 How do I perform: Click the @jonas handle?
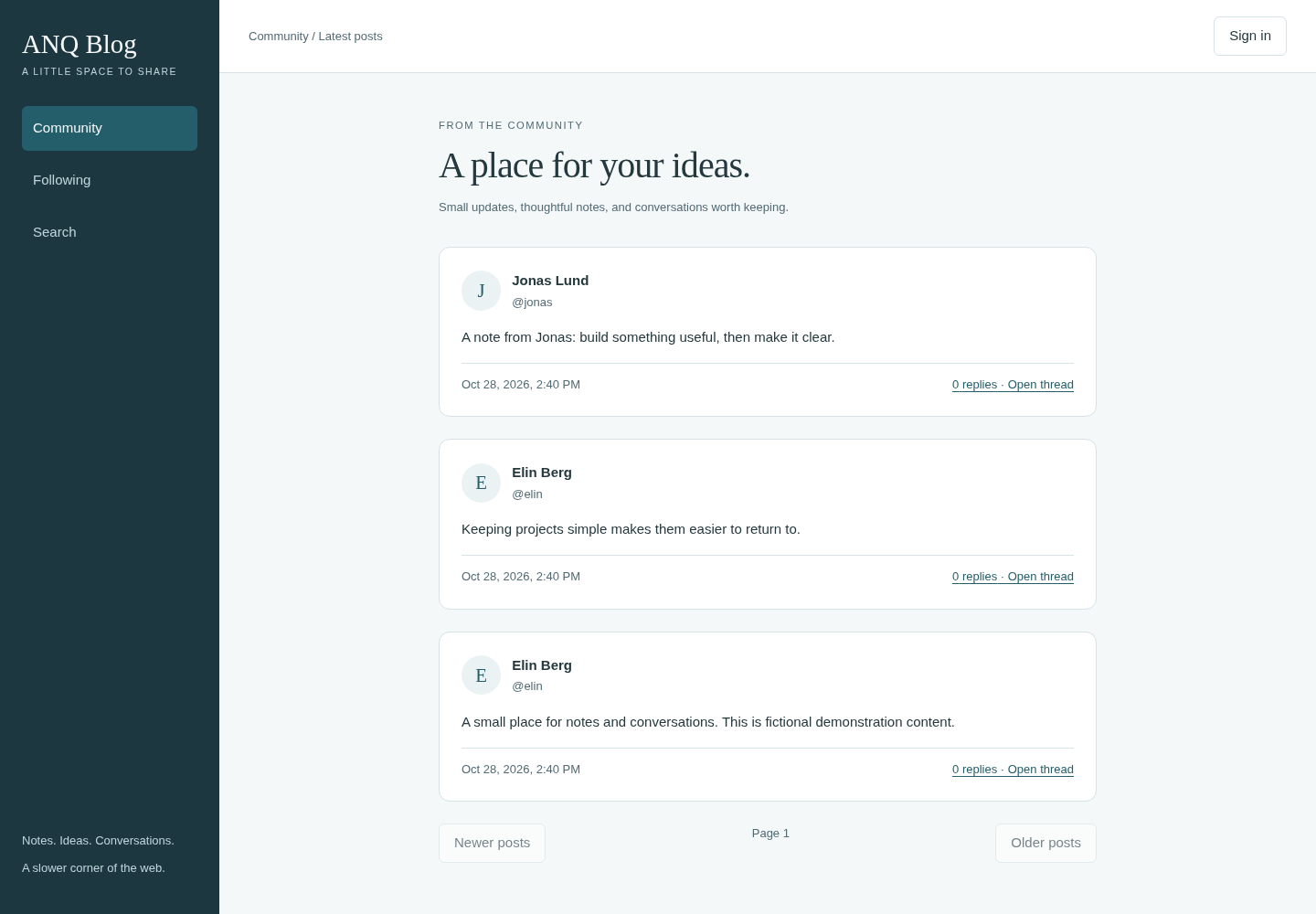click(x=532, y=303)
